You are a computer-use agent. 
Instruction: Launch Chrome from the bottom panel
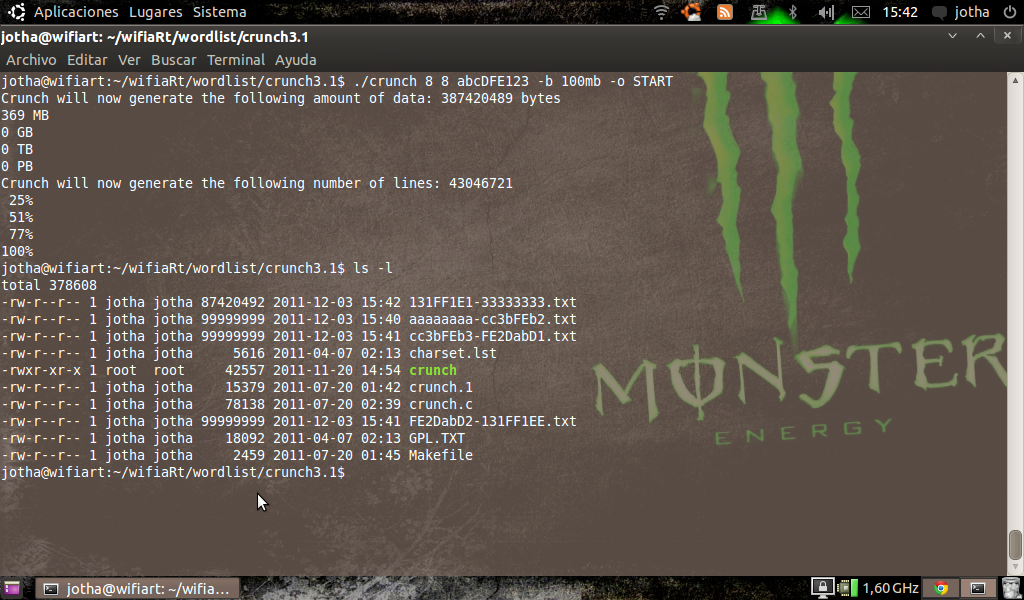[x=940, y=588]
